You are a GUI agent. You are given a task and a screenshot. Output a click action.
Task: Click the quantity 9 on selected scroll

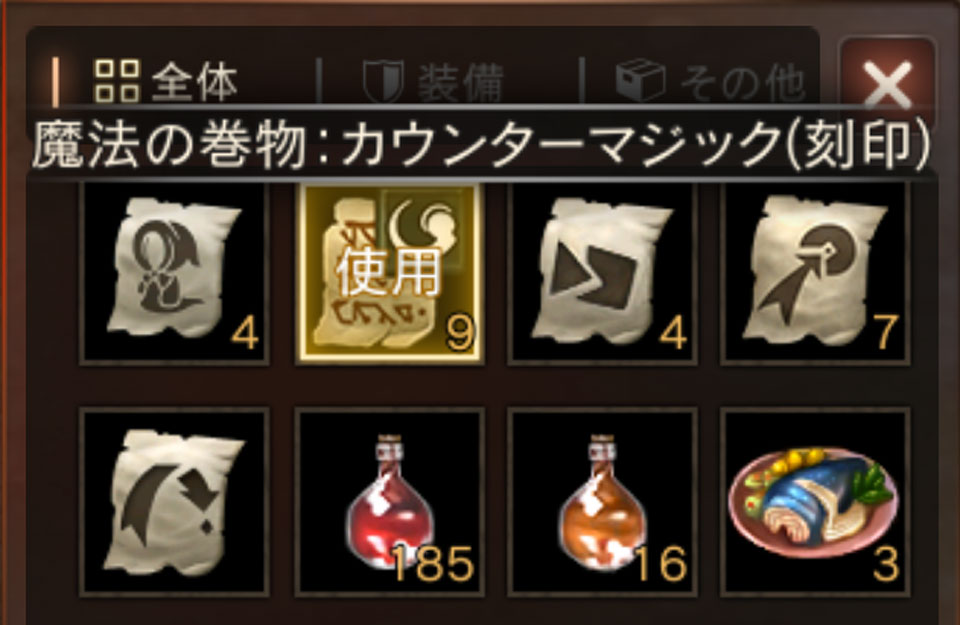[x=460, y=334]
